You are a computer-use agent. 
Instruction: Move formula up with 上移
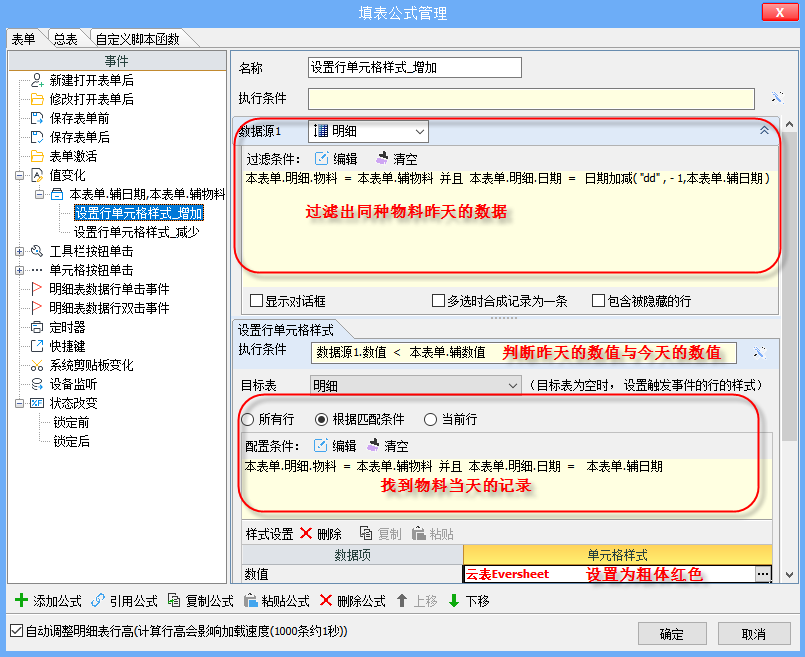(x=417, y=601)
